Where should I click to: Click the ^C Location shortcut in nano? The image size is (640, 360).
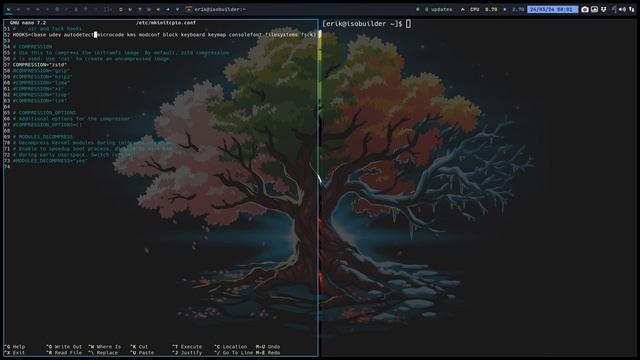click(x=231, y=347)
